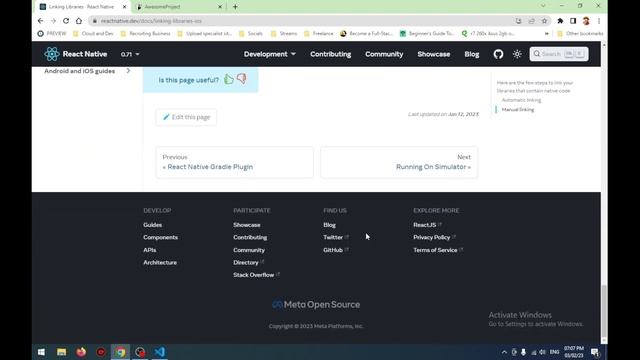Image resolution: width=640 pixels, height=360 pixels.
Task: Open the footer Directory link
Action: coord(249,262)
